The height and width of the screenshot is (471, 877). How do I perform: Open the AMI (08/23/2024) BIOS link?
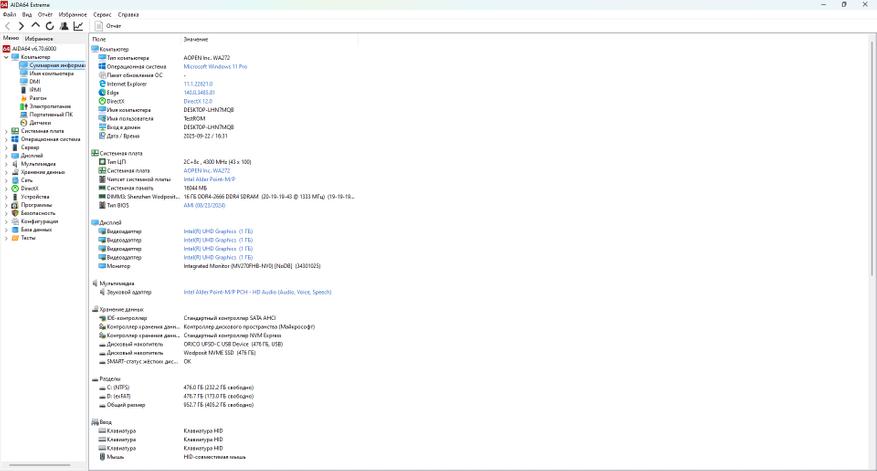pos(204,205)
